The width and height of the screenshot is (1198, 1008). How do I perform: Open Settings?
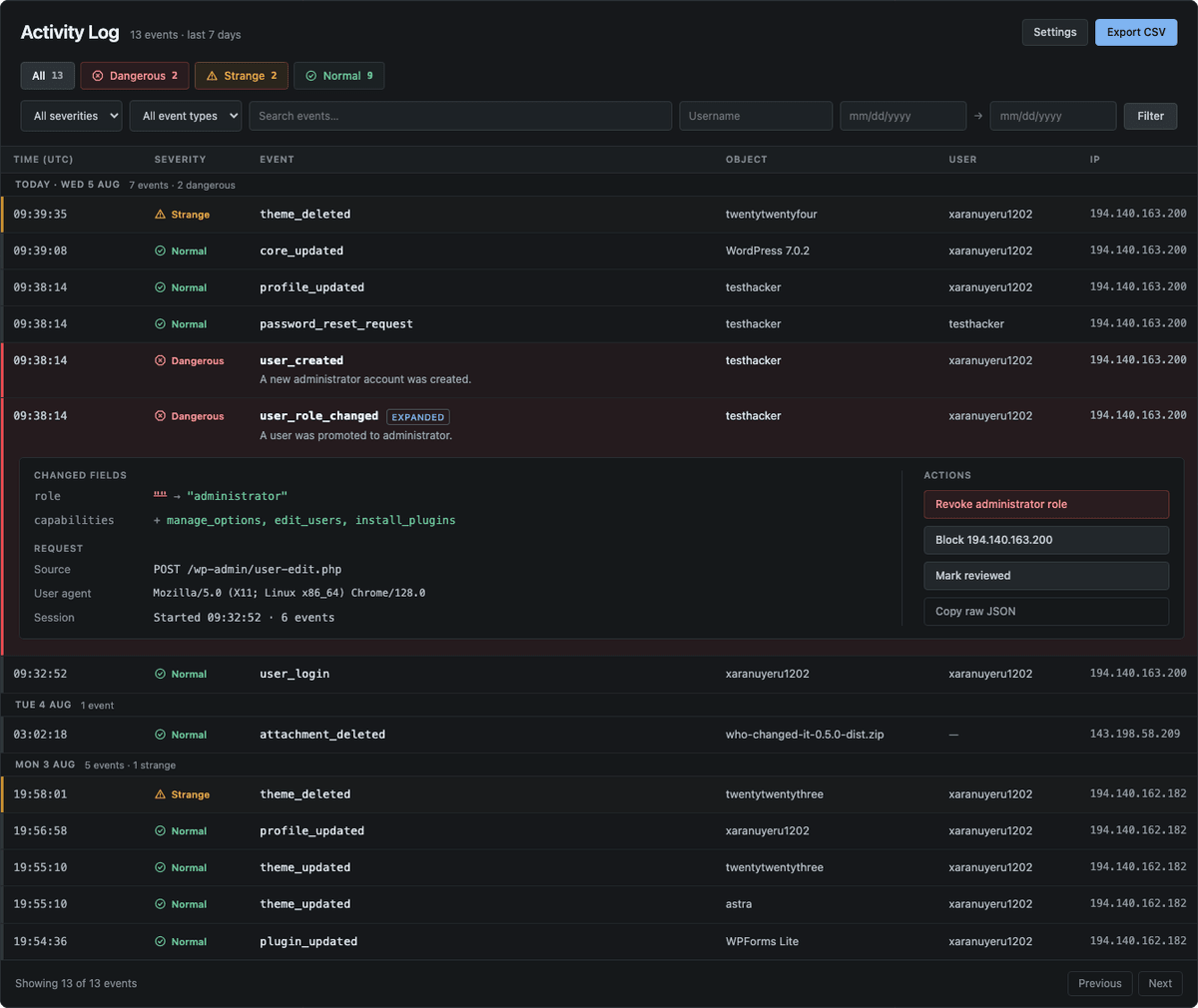1055,32
